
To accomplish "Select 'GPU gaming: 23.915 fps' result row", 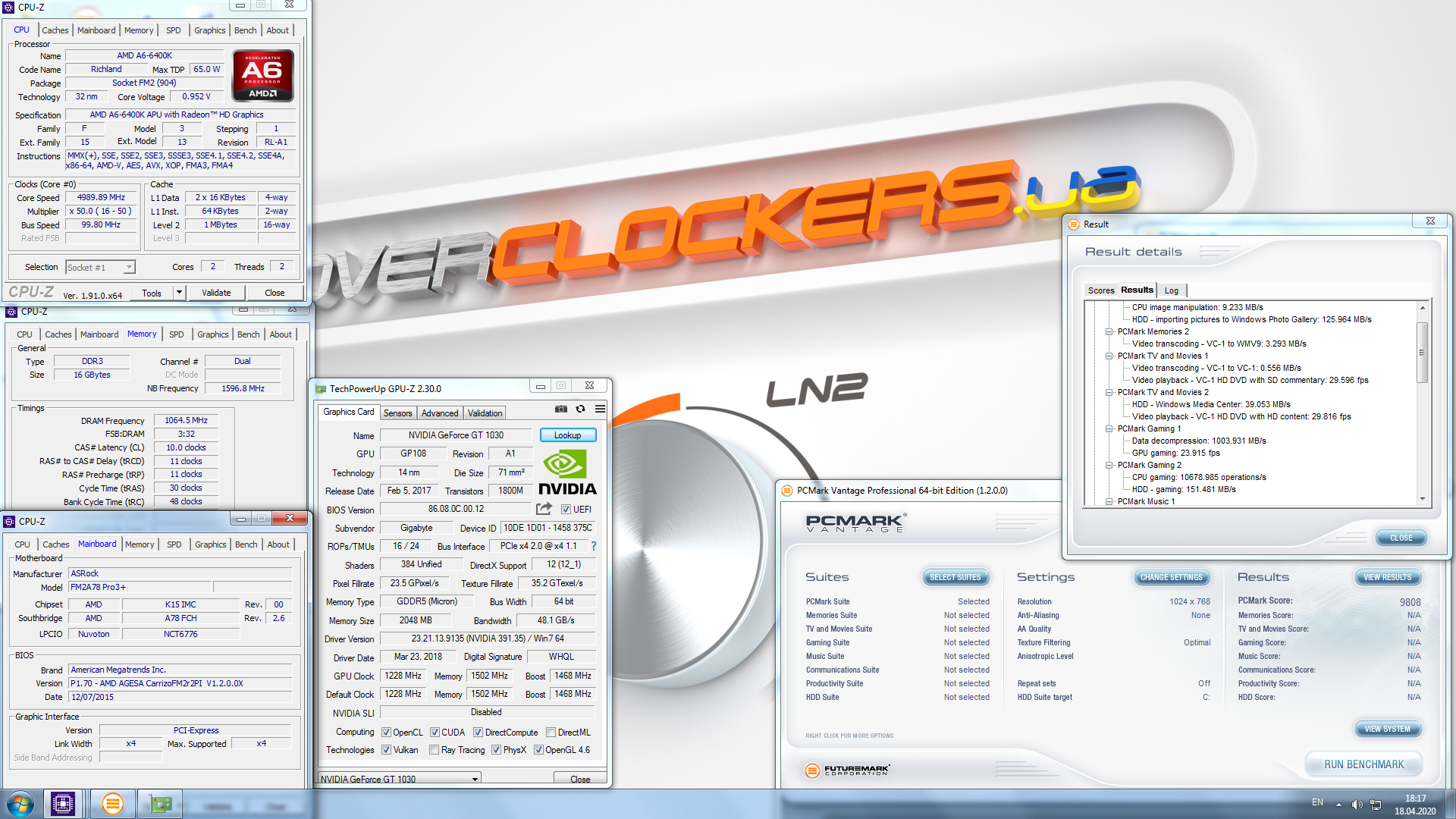I will click(1175, 453).
